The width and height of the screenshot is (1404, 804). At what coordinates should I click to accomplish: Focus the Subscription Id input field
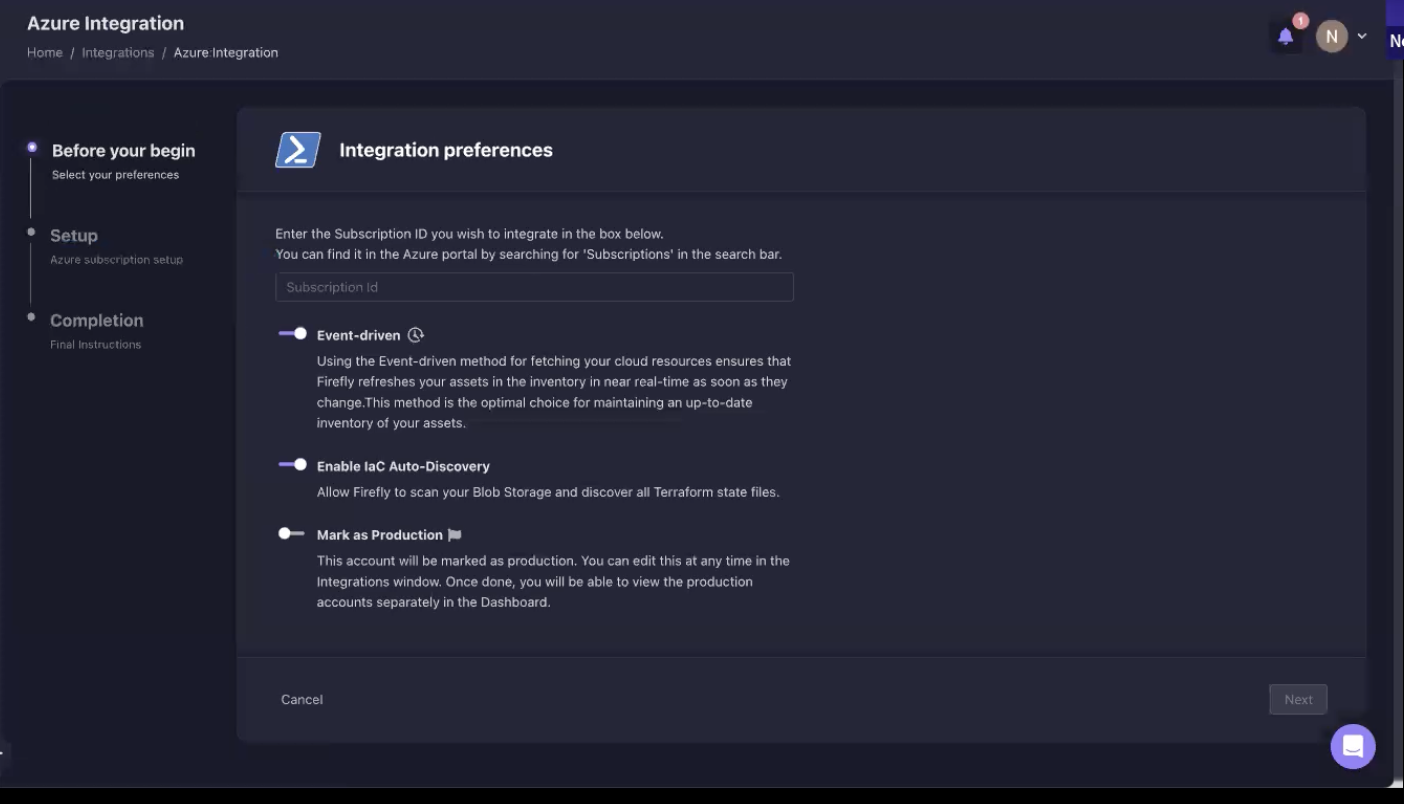click(534, 287)
